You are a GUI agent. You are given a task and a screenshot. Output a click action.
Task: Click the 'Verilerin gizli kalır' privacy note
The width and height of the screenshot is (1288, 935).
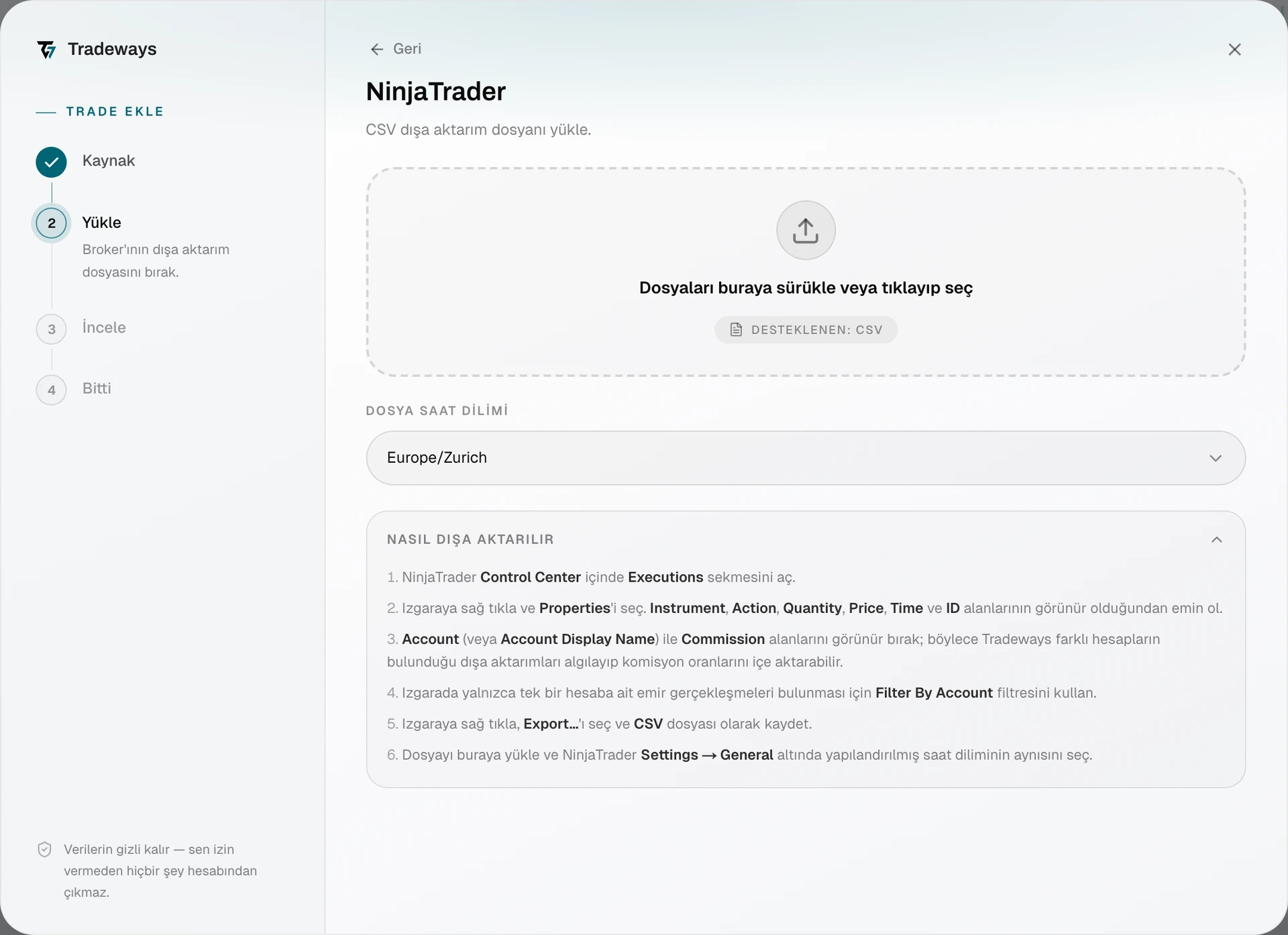pyautogui.click(x=160, y=871)
